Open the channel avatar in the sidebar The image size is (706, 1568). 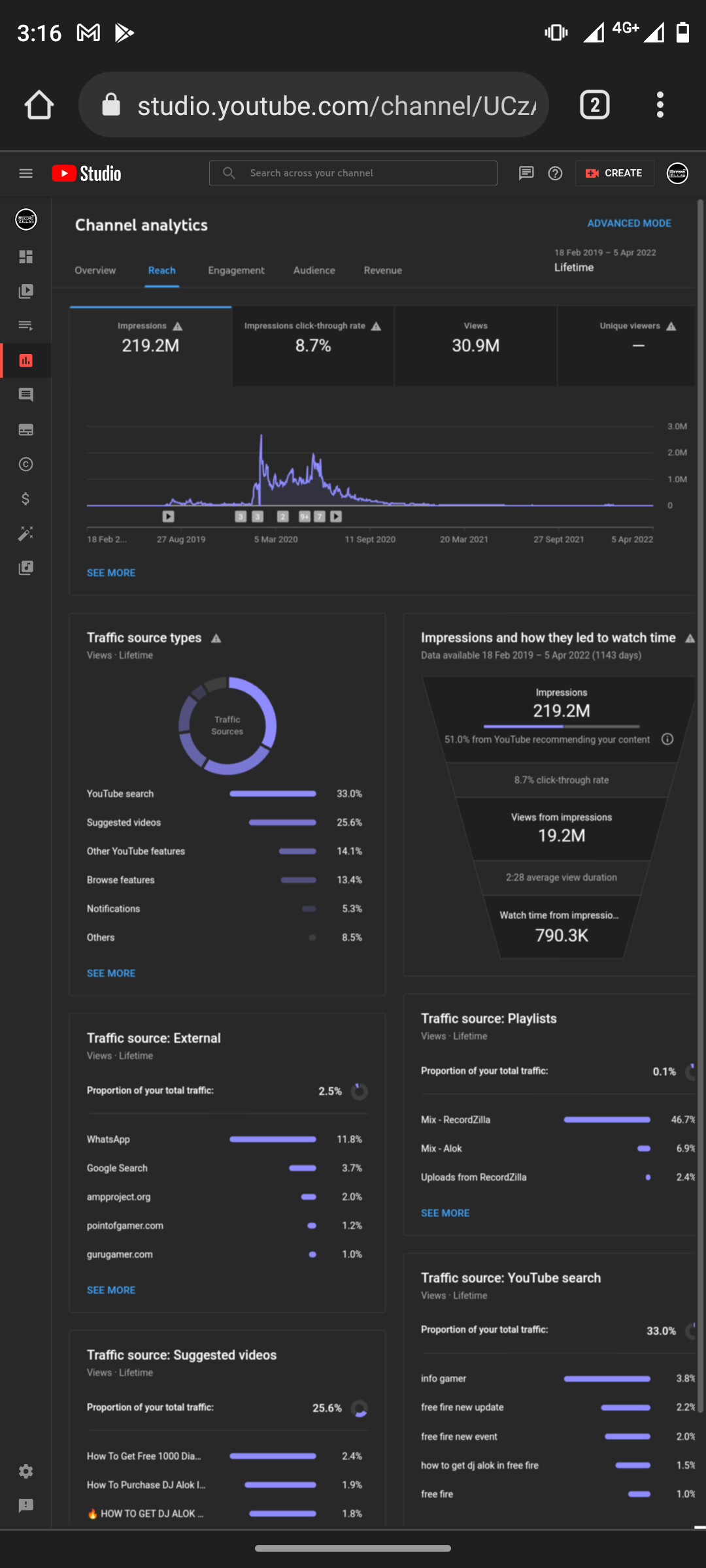coord(26,220)
